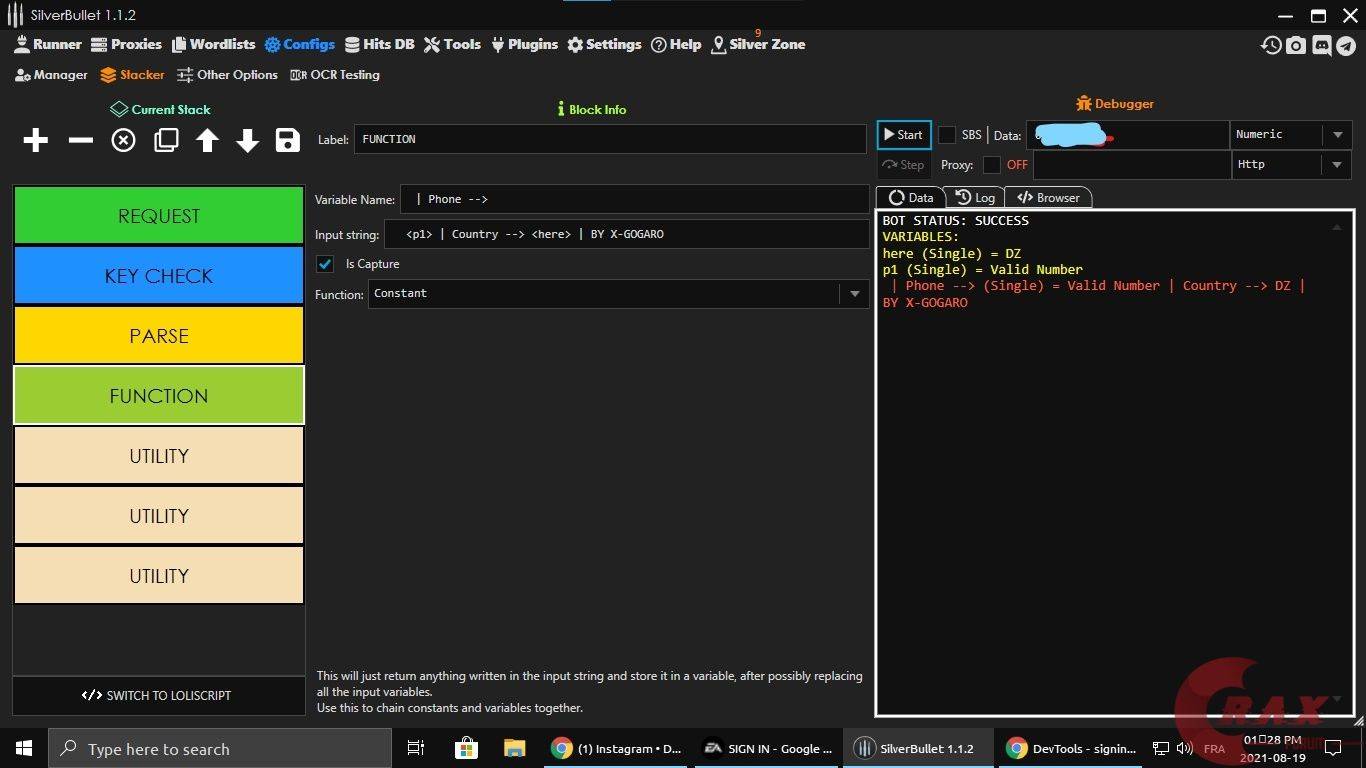The width and height of the screenshot is (1366, 768).
Task: Save config using floppy disk icon
Action: [x=288, y=141]
